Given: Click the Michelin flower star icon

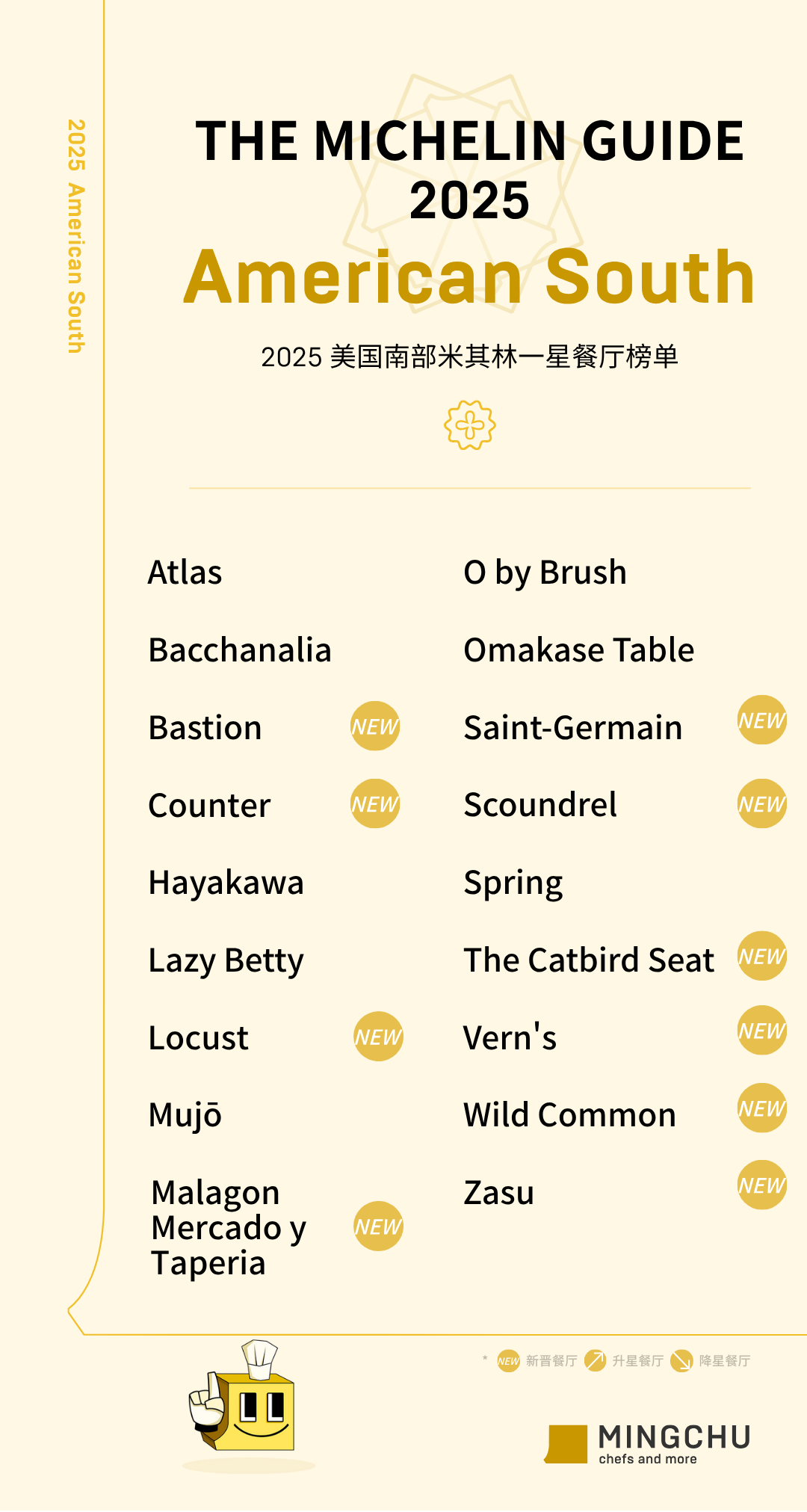Looking at the screenshot, I should [470, 425].
